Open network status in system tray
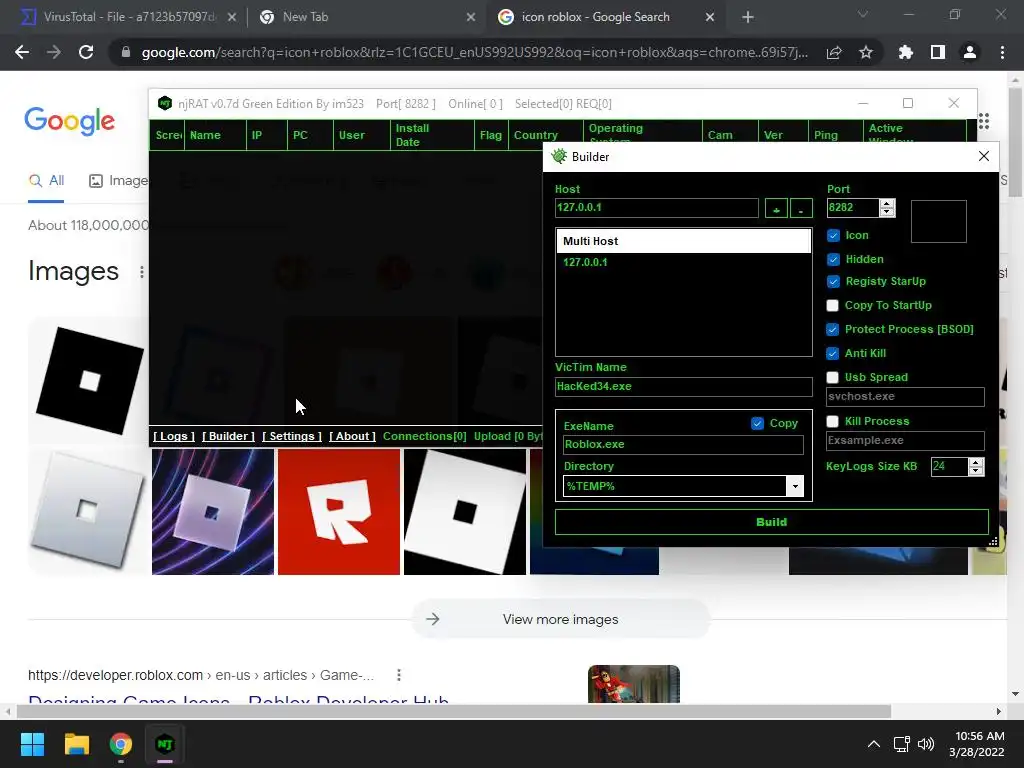 [902, 744]
